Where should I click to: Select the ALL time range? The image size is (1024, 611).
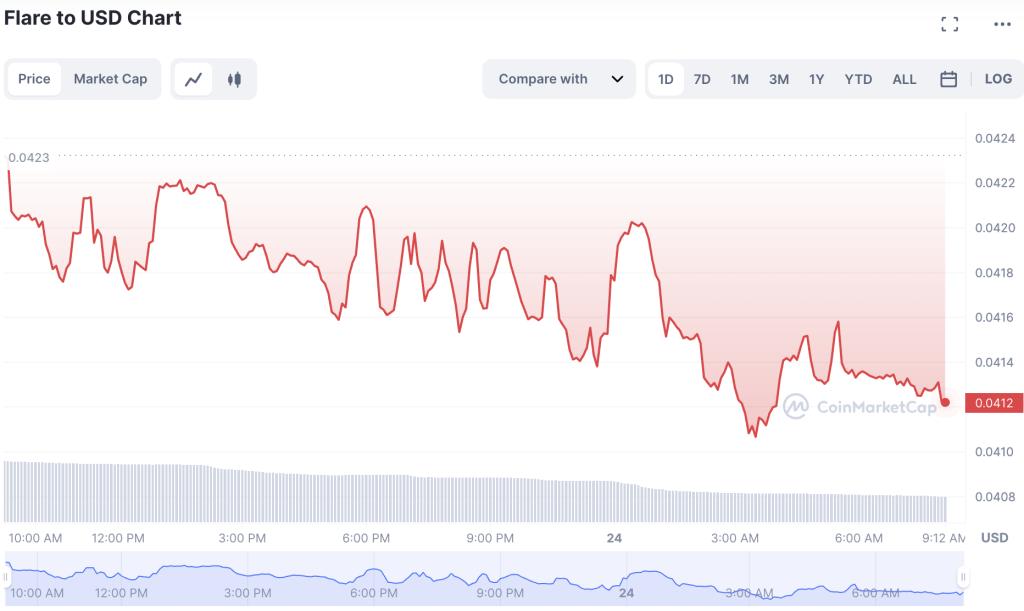pyautogui.click(x=904, y=79)
